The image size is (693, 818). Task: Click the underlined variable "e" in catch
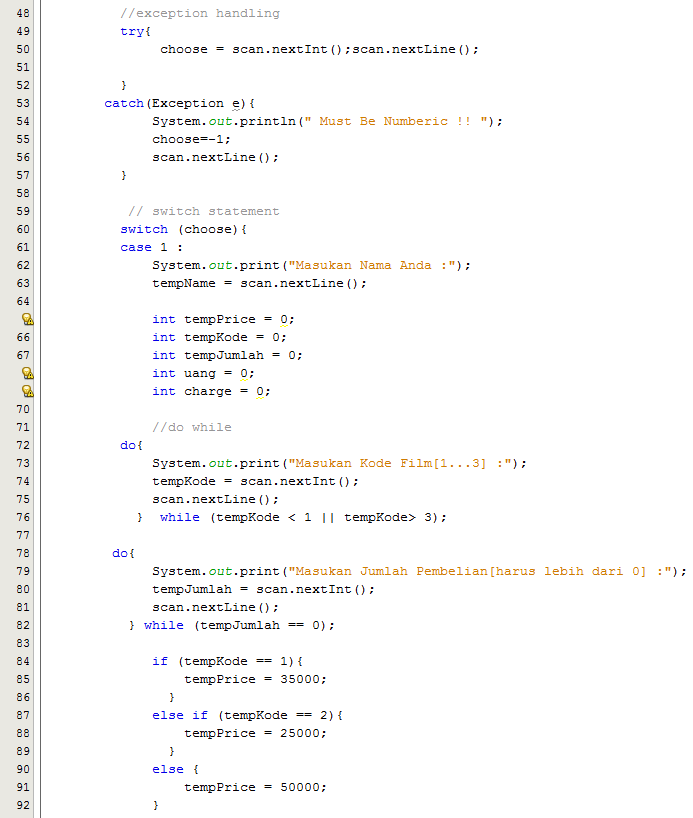[x=236, y=104]
